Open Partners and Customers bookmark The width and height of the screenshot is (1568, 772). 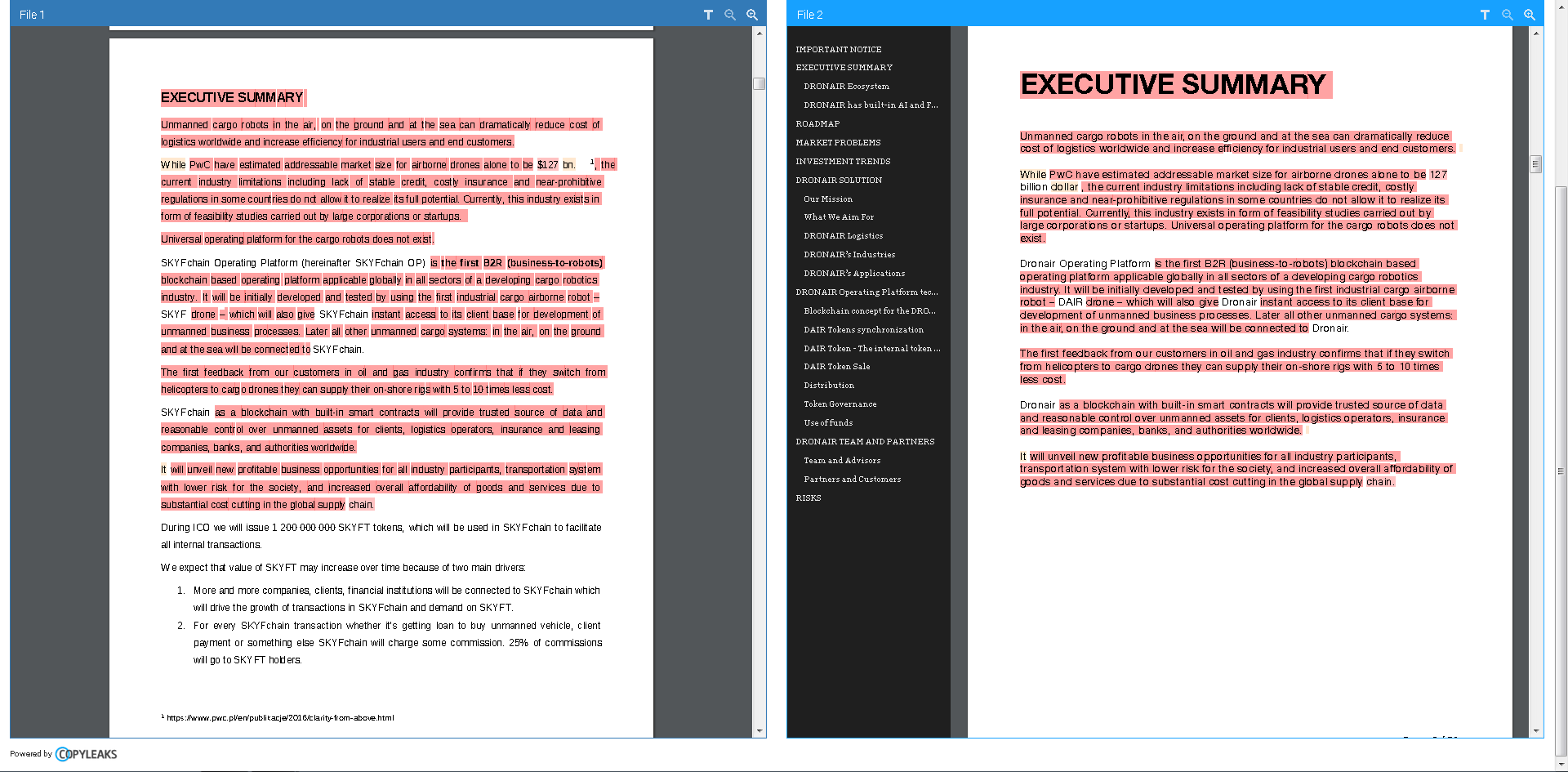tap(852, 480)
